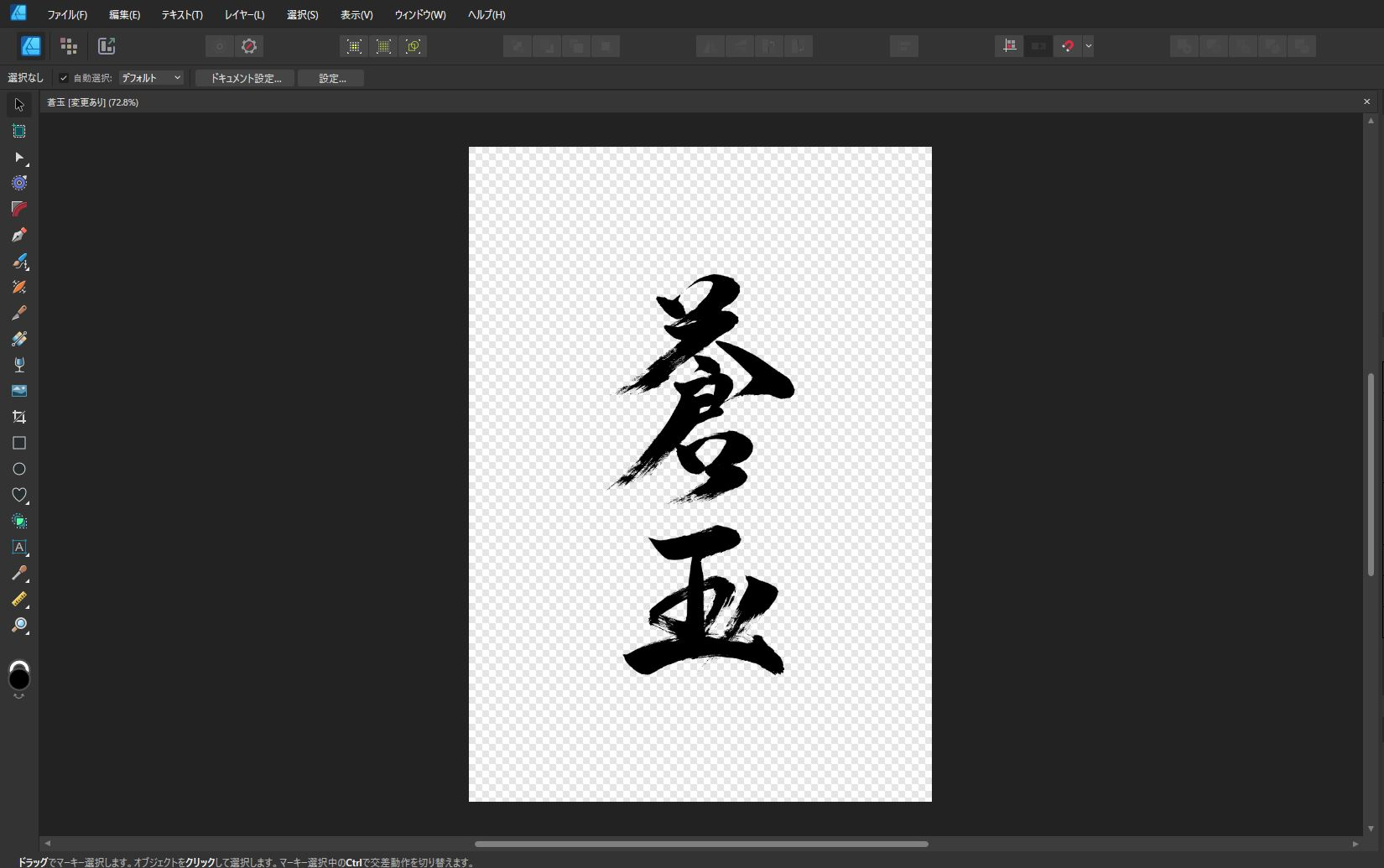This screenshot has height=868, width=1384.
Task: Select the Transparency wine-glass tool
Action: [x=19, y=365]
